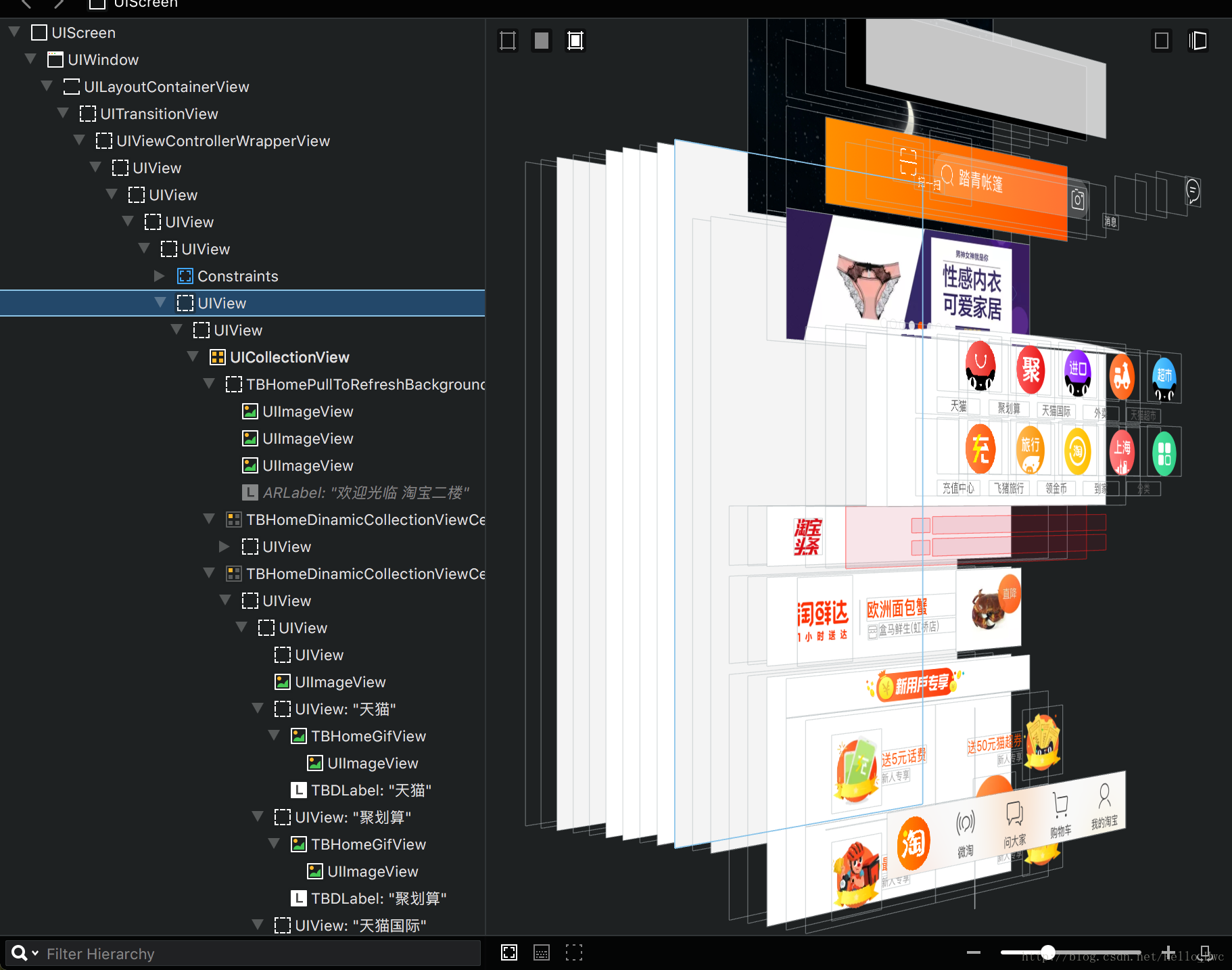Expand the Constraints node
The image size is (1232, 970).
pyautogui.click(x=160, y=276)
